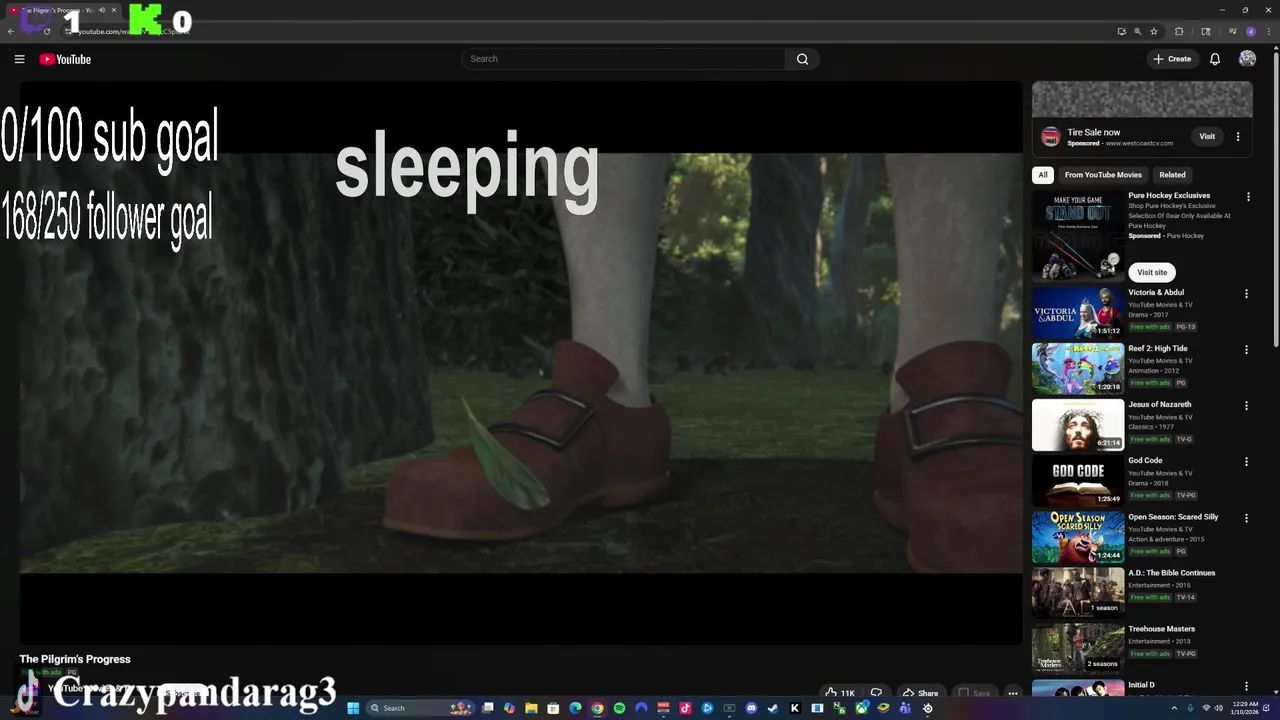Bookmark this page with the star icon
Image resolution: width=1280 pixels, height=720 pixels.
pyautogui.click(x=1153, y=31)
